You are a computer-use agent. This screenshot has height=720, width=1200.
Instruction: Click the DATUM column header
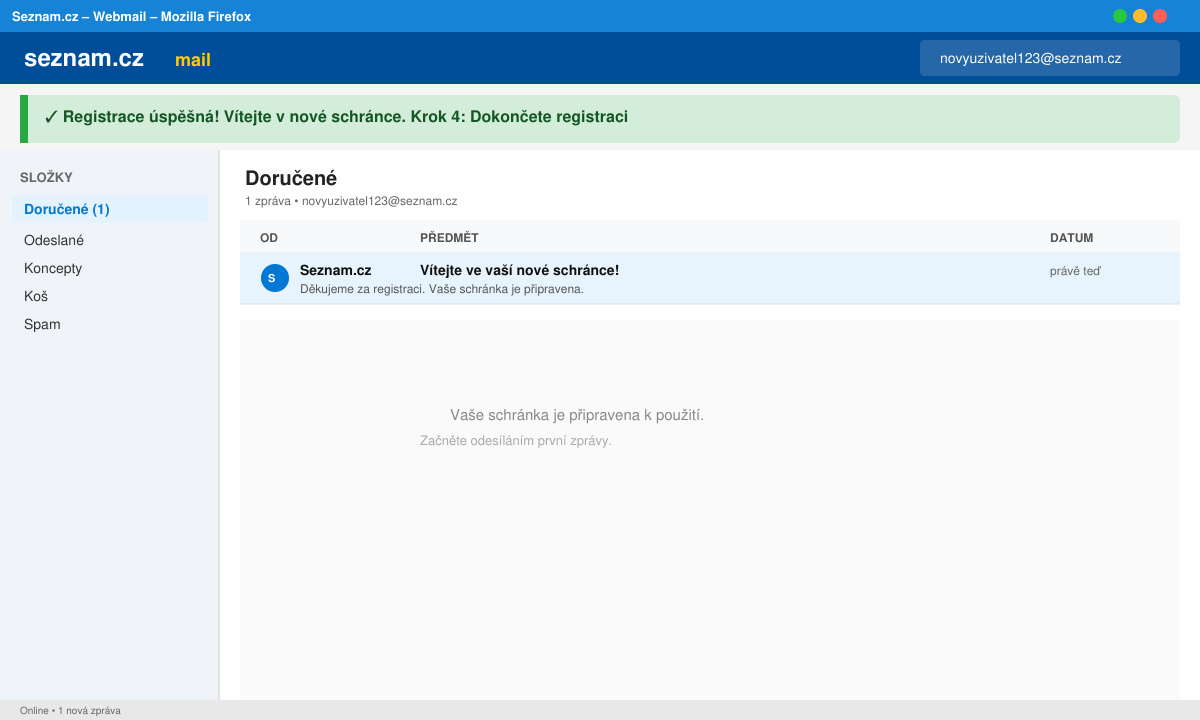coord(1071,238)
